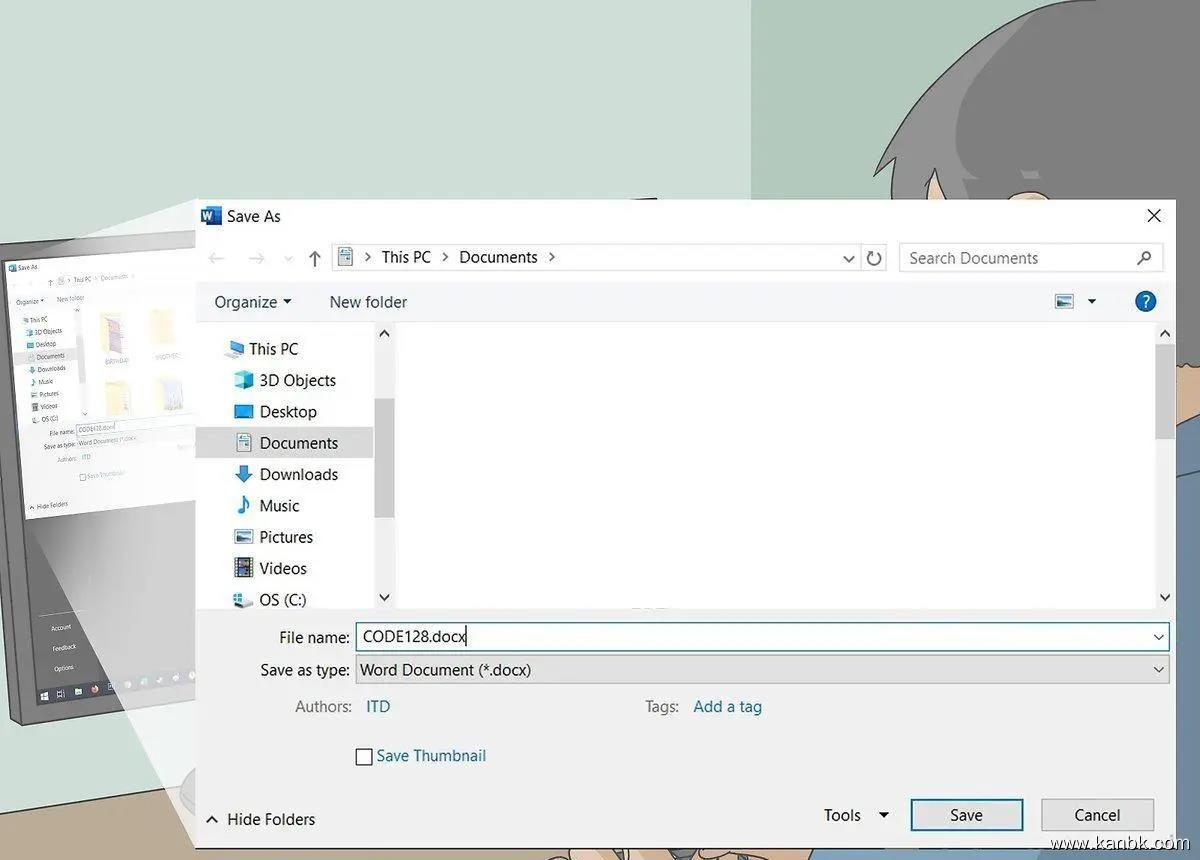Open the Tools menu
This screenshot has height=860, width=1200.
855,815
